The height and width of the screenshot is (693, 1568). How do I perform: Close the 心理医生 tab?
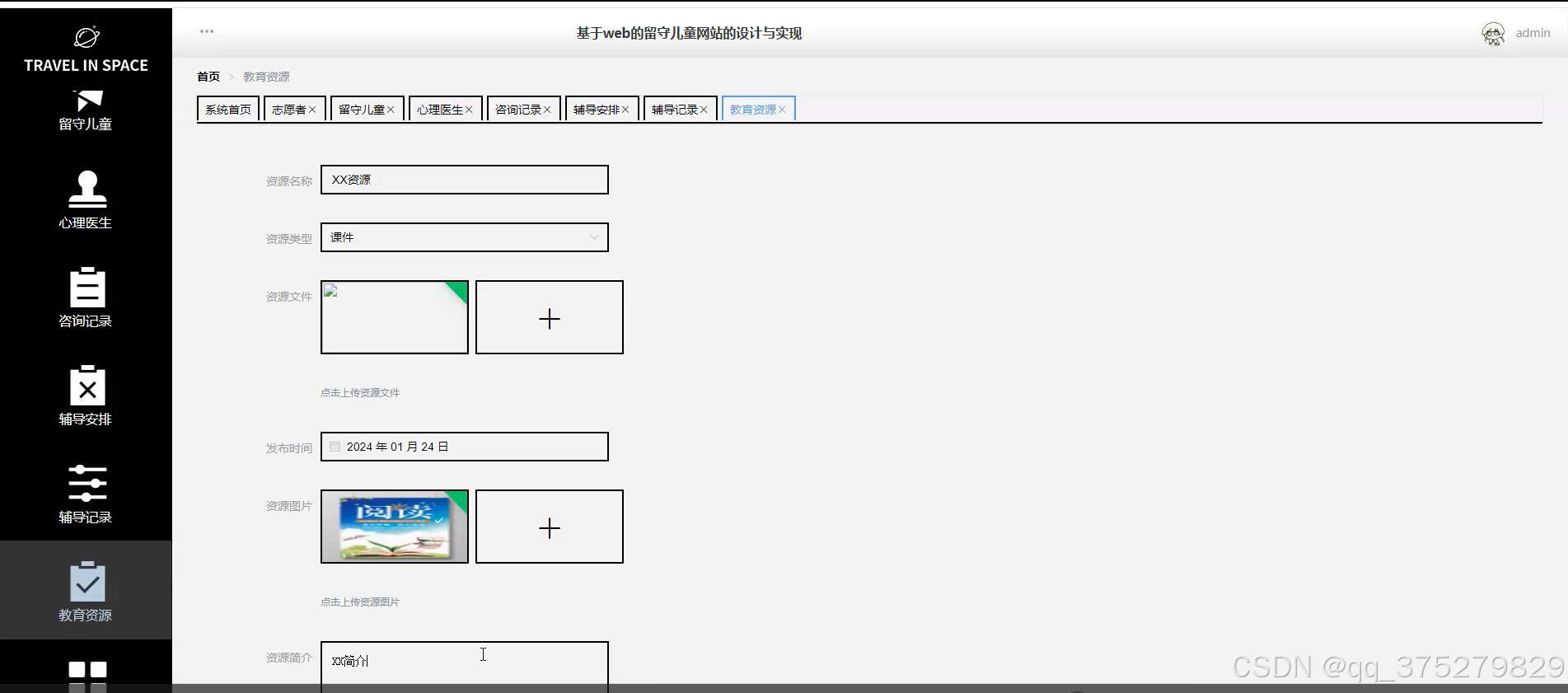(469, 110)
